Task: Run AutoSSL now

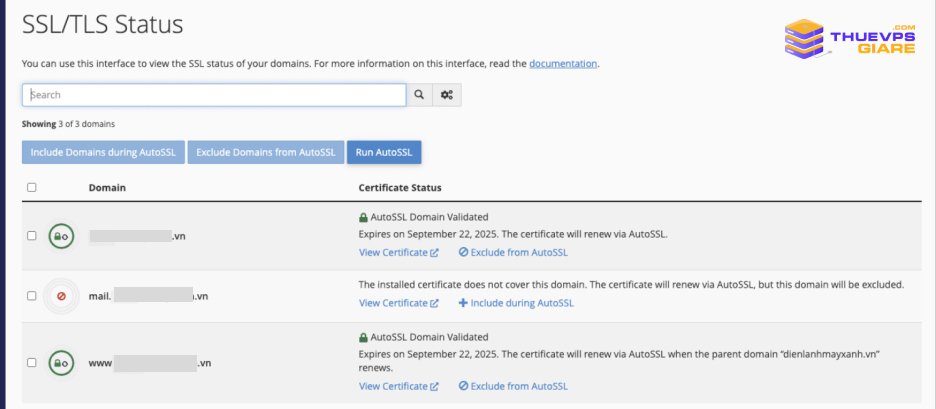Action: [384, 152]
